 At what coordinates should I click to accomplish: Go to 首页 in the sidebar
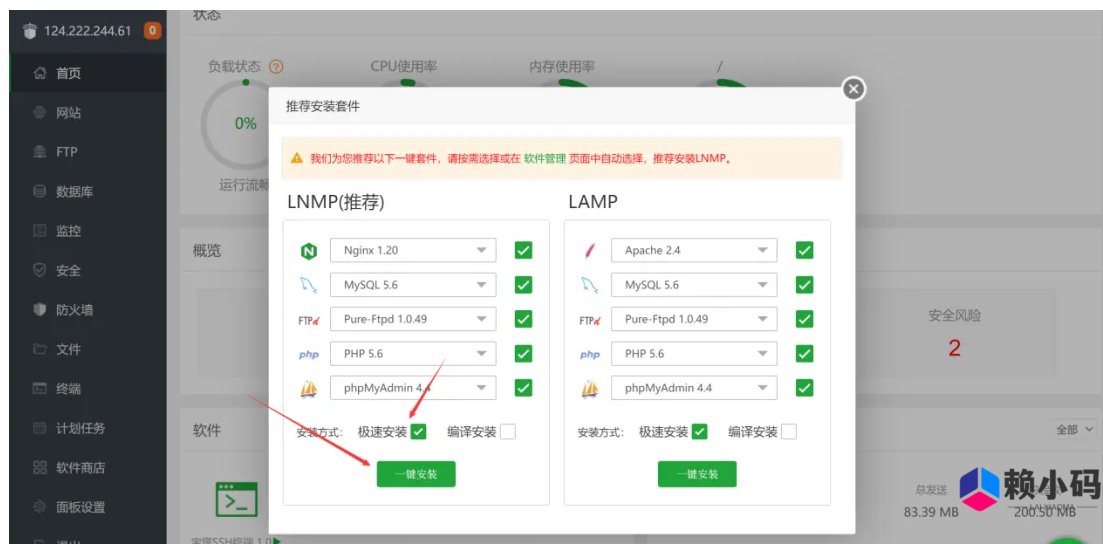88,72
